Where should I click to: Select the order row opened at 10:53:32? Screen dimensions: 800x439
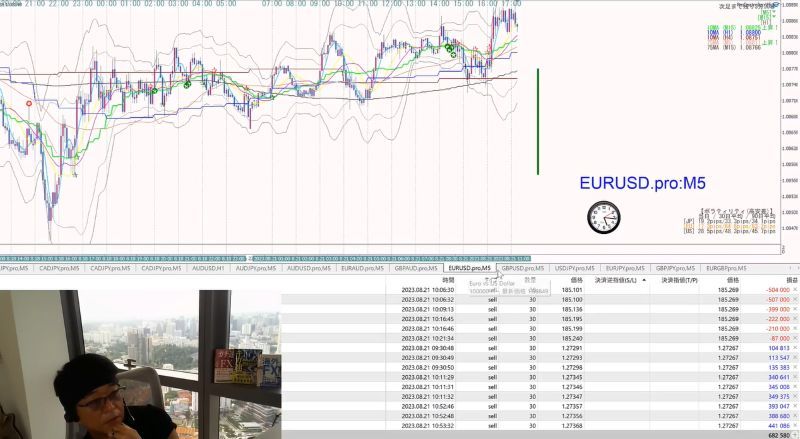tap(540, 426)
